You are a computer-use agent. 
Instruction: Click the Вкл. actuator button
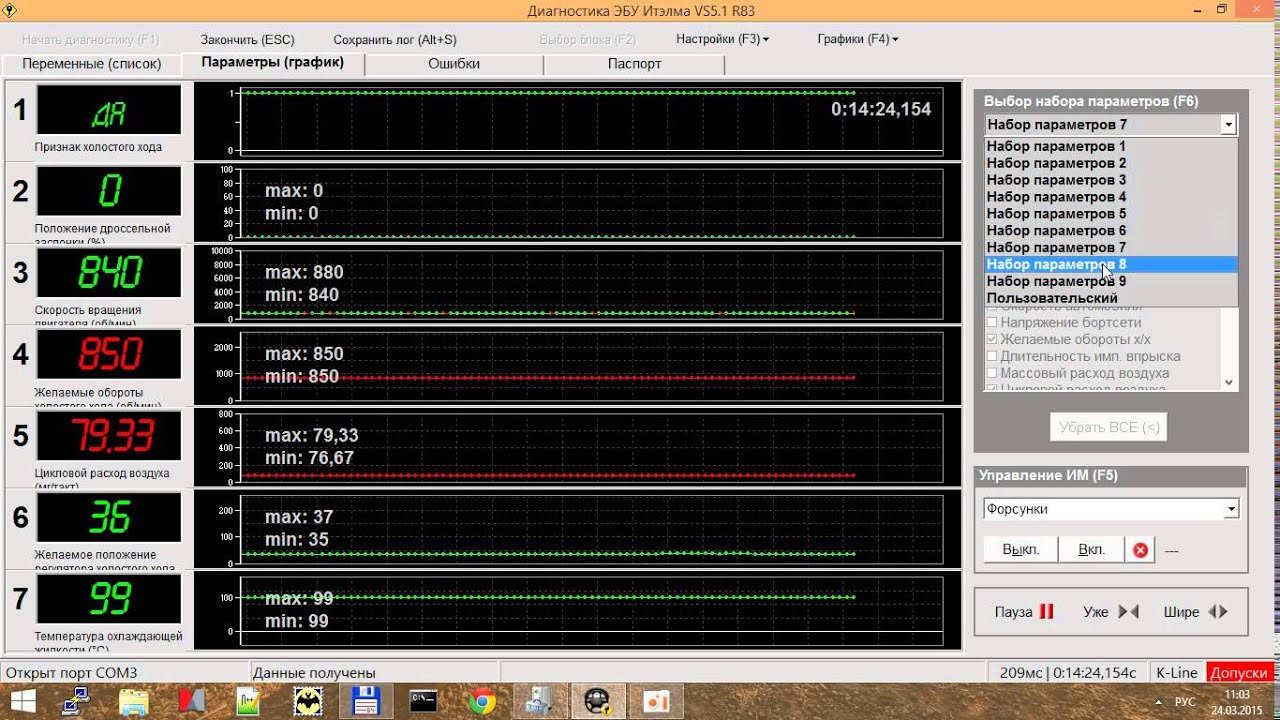point(1091,550)
